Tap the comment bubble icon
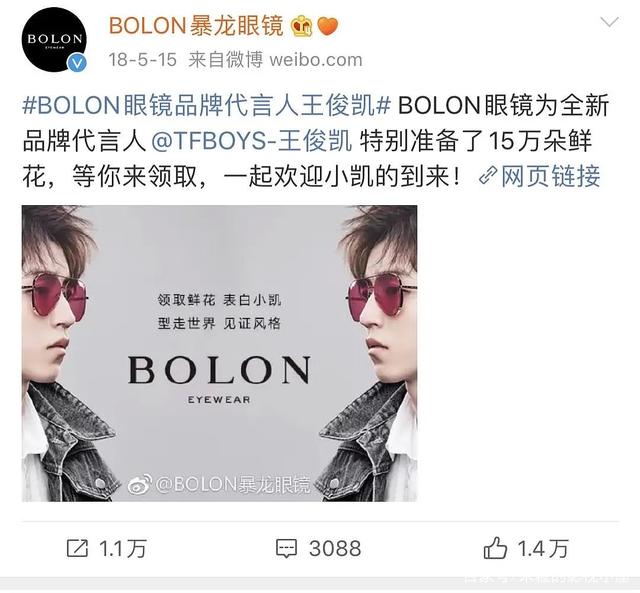This screenshot has width=640, height=593. (x=287, y=549)
